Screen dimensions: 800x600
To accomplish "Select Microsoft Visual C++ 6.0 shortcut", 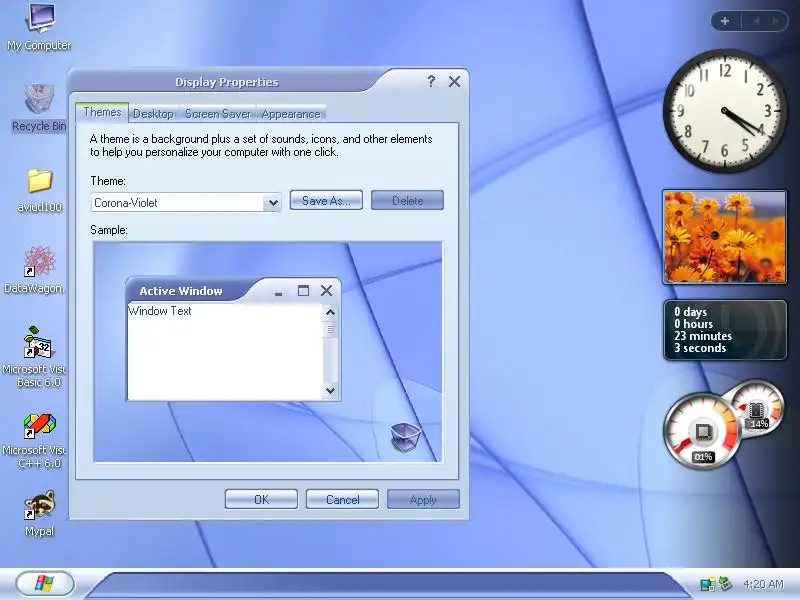I will point(35,440).
